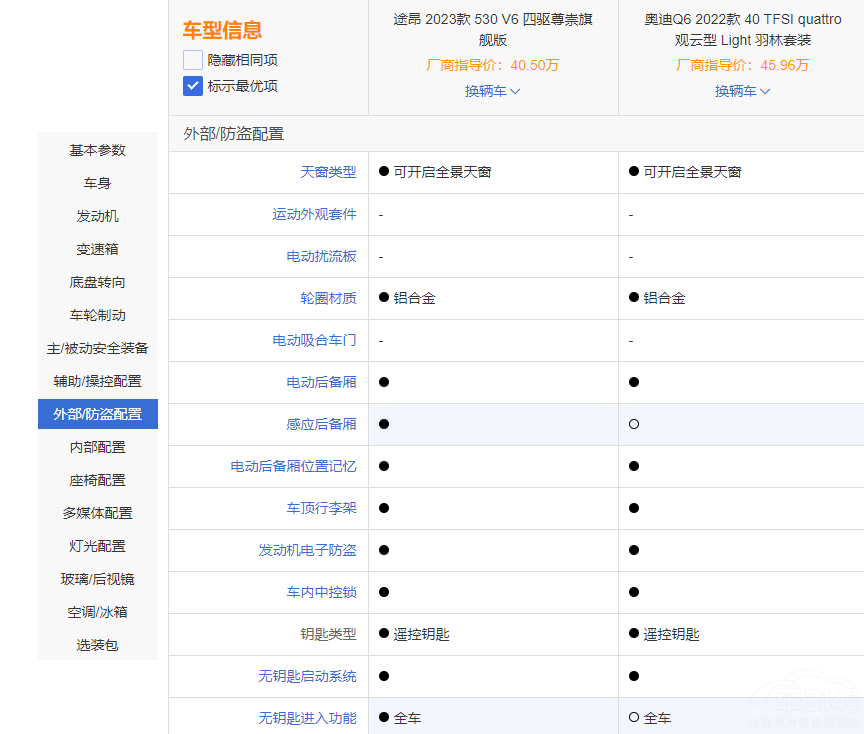Image resolution: width=864 pixels, height=734 pixels.
Task: Select 基本参数 in the sidebar
Action: [x=98, y=150]
